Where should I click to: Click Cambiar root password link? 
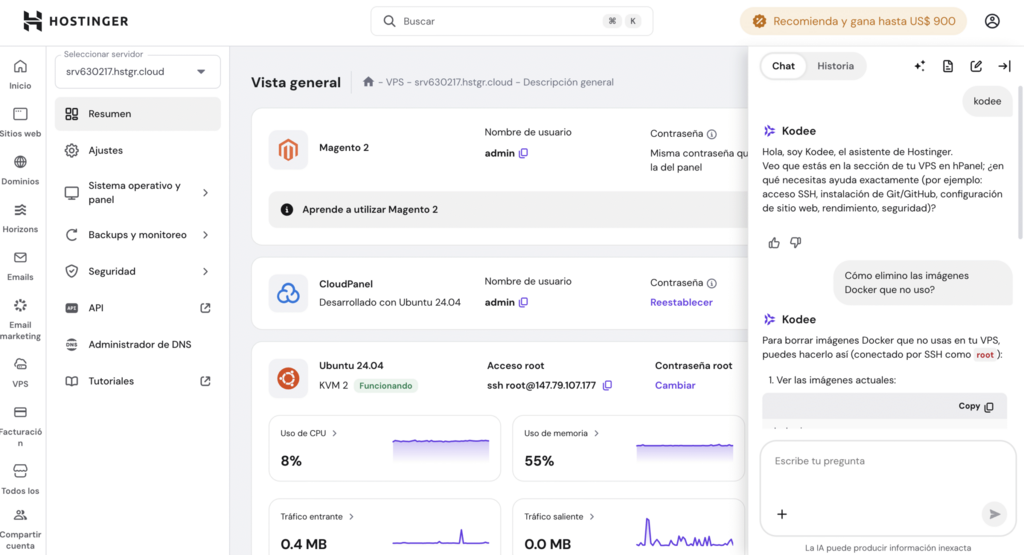(675, 385)
